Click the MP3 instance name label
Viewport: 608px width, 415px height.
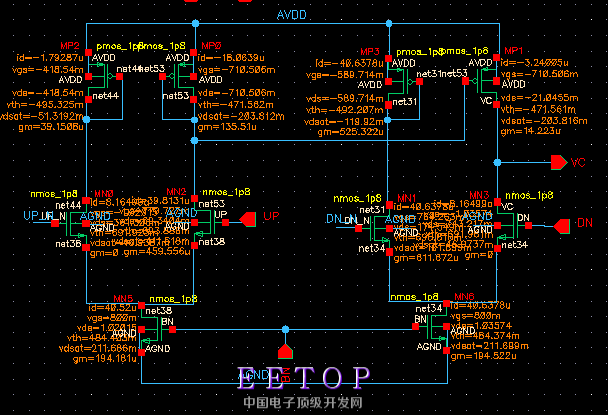click(x=370, y=52)
